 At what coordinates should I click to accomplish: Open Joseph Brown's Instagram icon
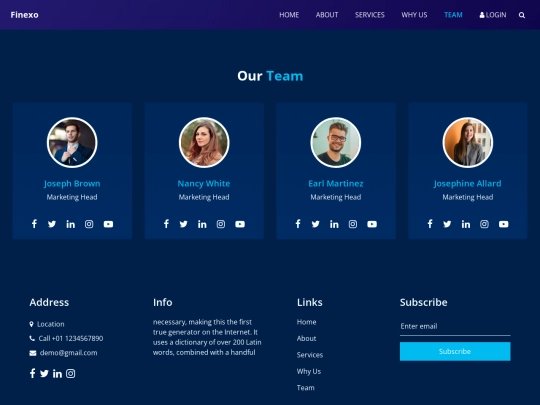[89, 224]
